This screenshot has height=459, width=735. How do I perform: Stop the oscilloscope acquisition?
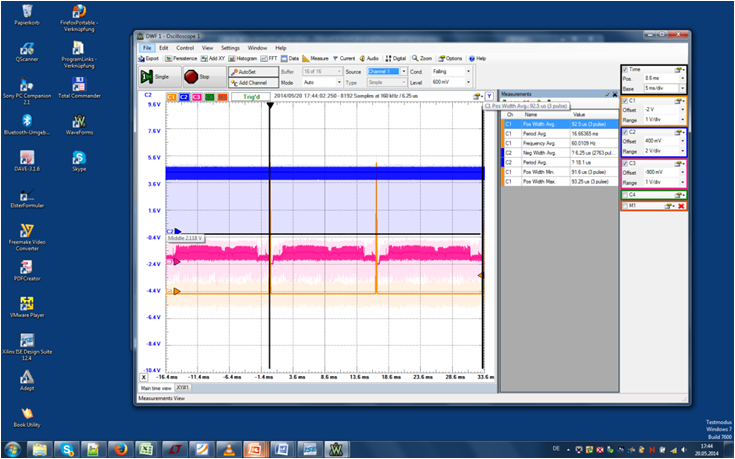(x=196, y=76)
